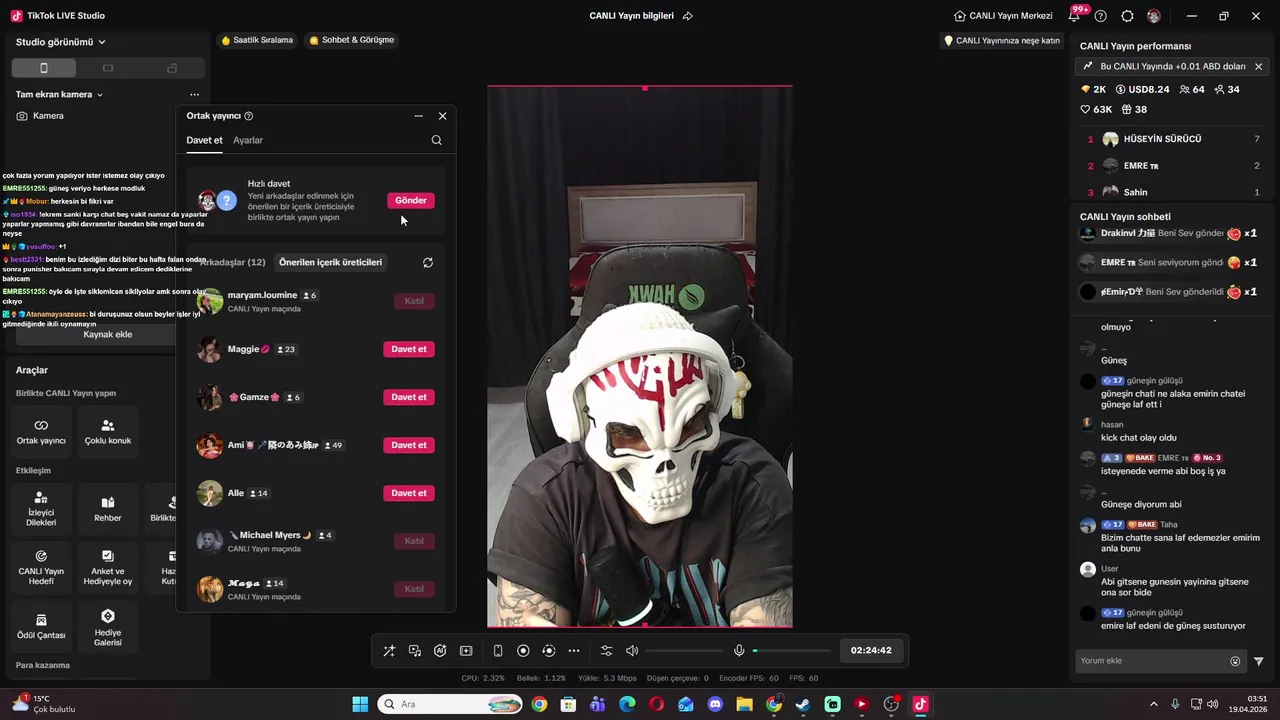Viewport: 1280px width, 720px height.
Task: Switch to the Davet et tab
Action: (x=204, y=140)
